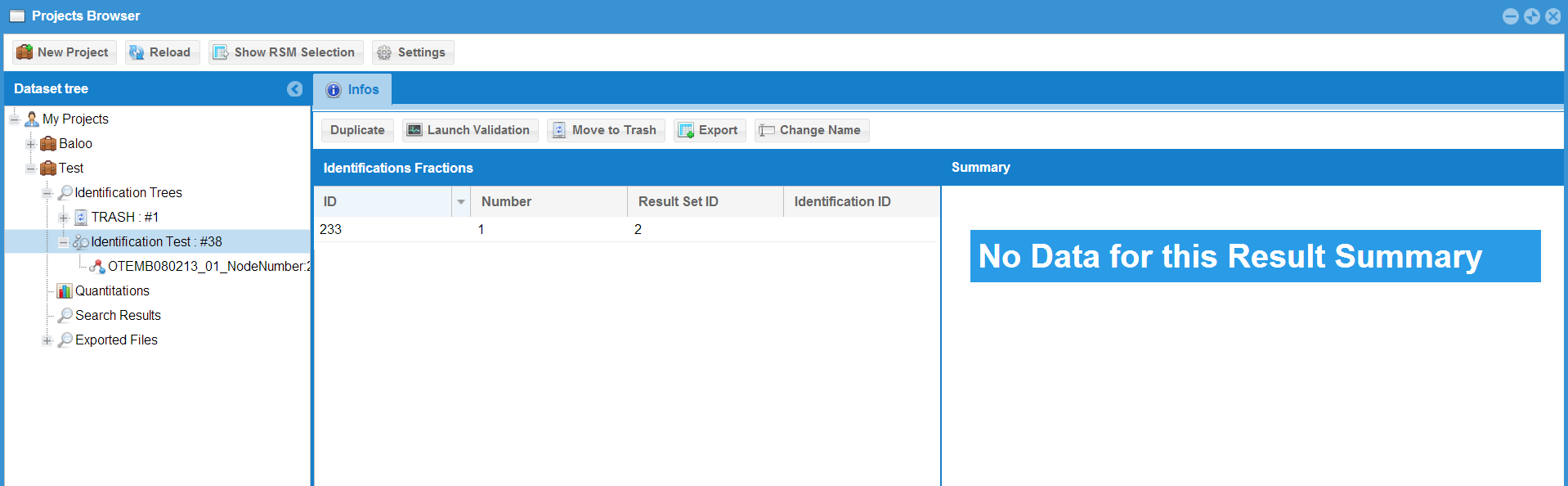This screenshot has height=486, width=1568.
Task: Open Show RSM Selection
Action: tap(285, 52)
